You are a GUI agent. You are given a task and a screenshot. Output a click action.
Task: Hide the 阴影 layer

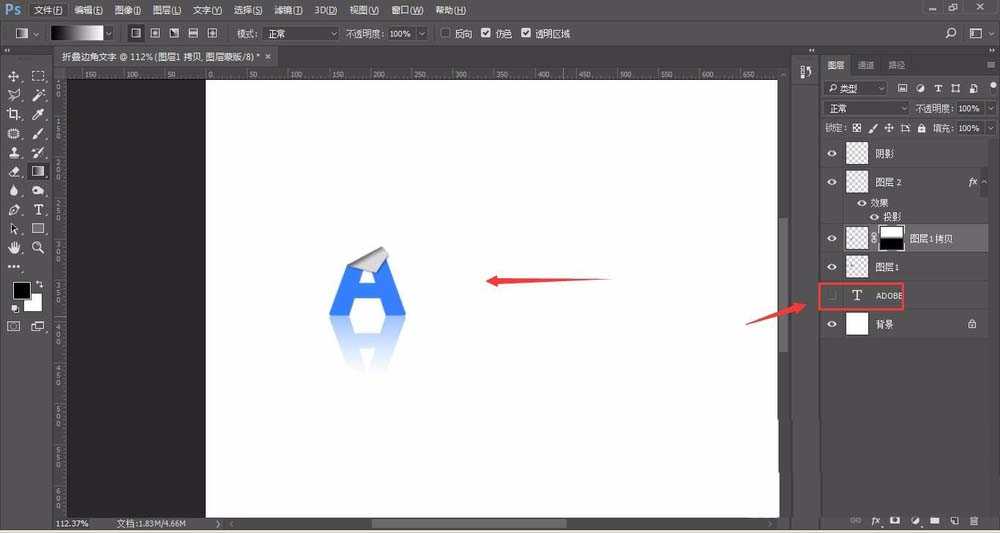832,154
